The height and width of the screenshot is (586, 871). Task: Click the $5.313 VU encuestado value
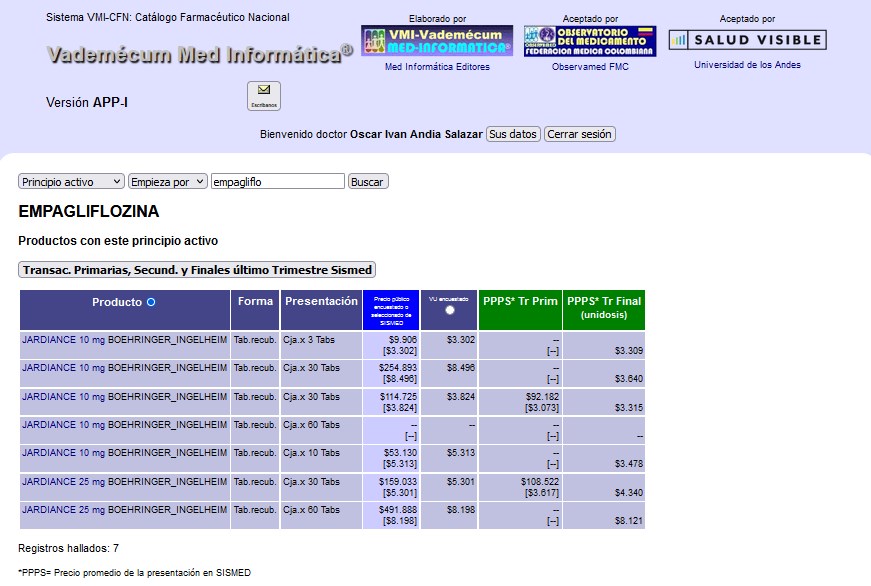(461, 453)
